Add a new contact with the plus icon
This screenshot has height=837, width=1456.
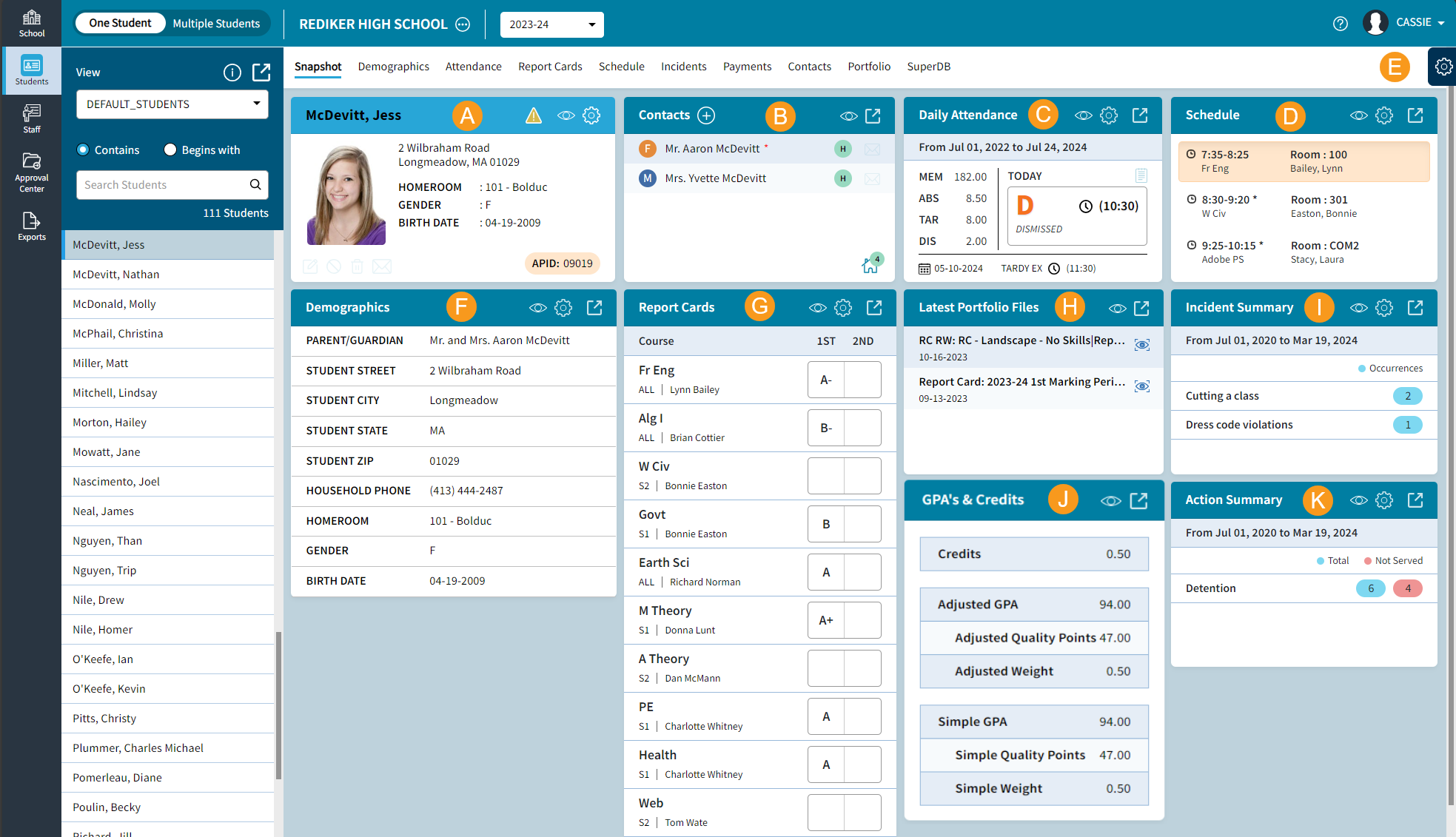point(706,115)
